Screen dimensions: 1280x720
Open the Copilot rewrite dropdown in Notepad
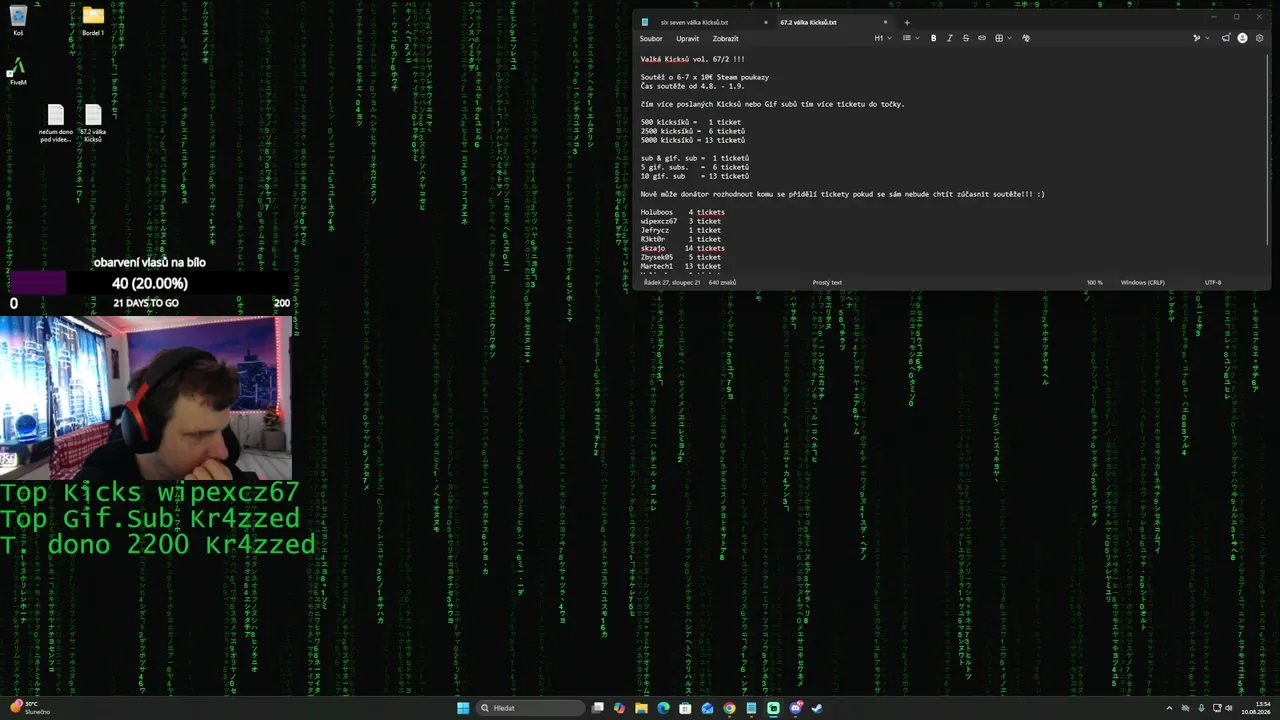point(1199,38)
